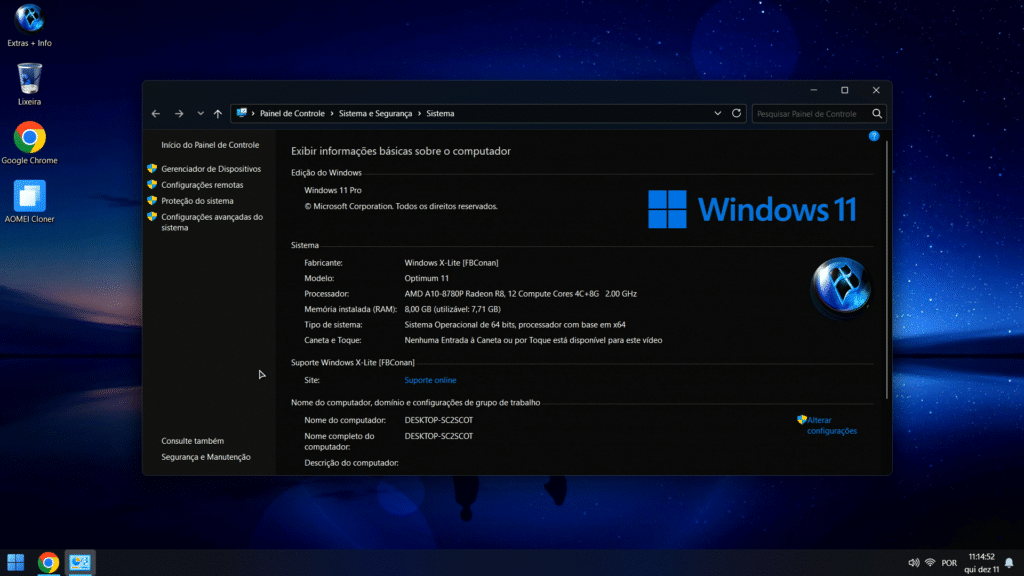
Task: Expand the Painel de Controle breadcrumb chevron
Action: (332, 114)
